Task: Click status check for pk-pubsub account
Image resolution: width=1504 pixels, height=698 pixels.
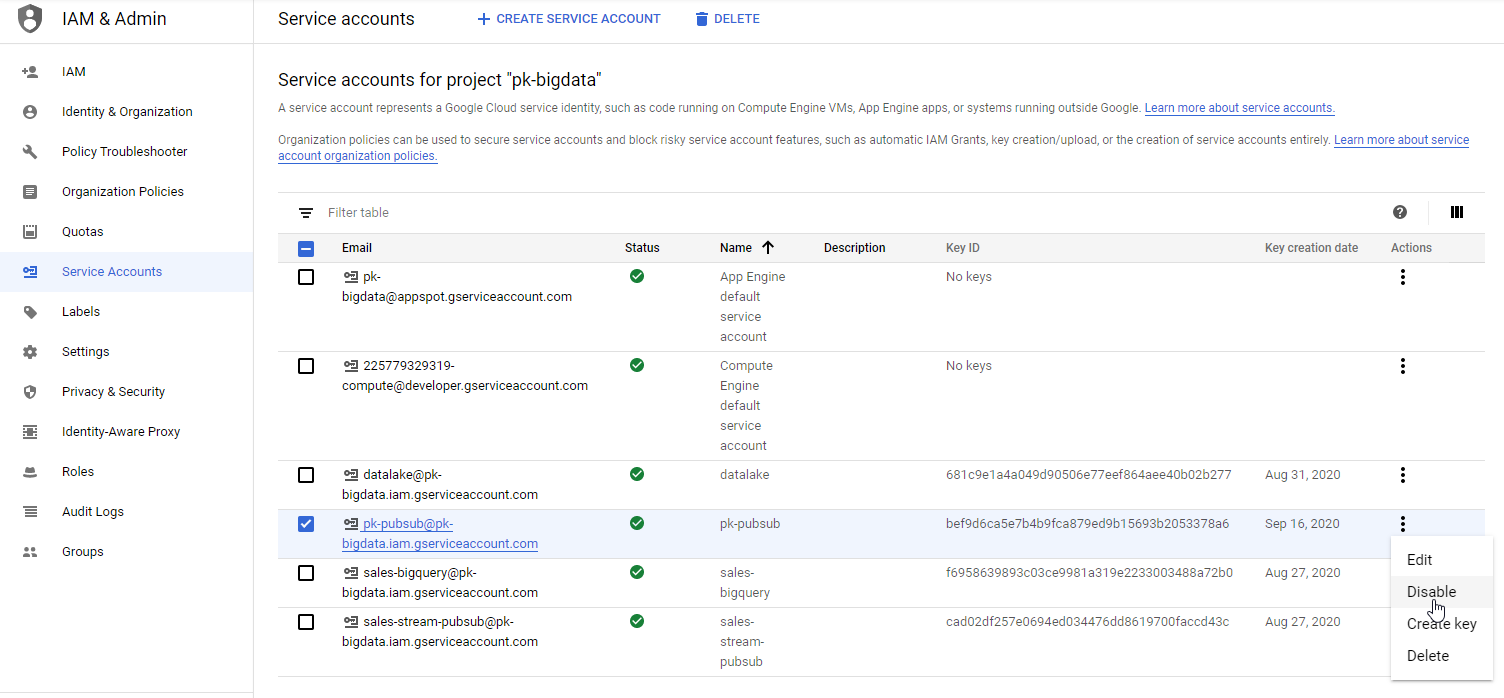Action: coord(637,523)
